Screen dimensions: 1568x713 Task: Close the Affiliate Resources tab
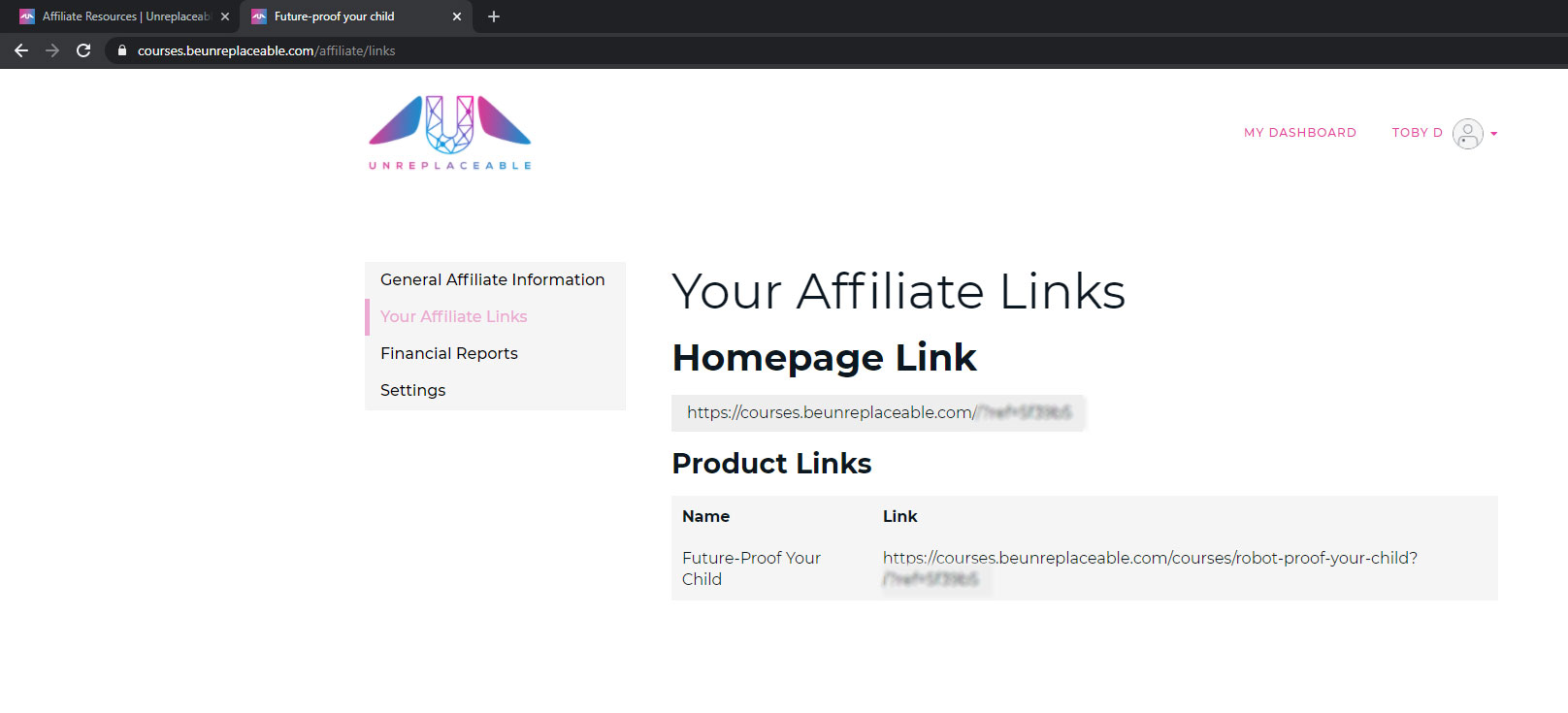coord(225,16)
